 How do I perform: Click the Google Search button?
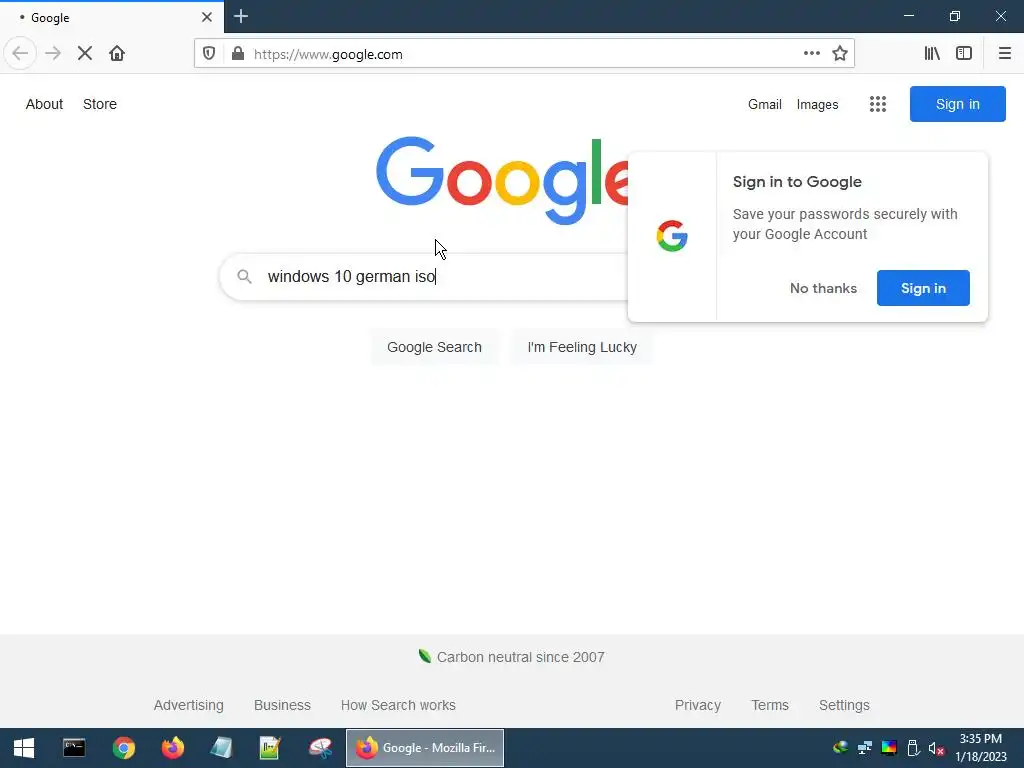434,347
